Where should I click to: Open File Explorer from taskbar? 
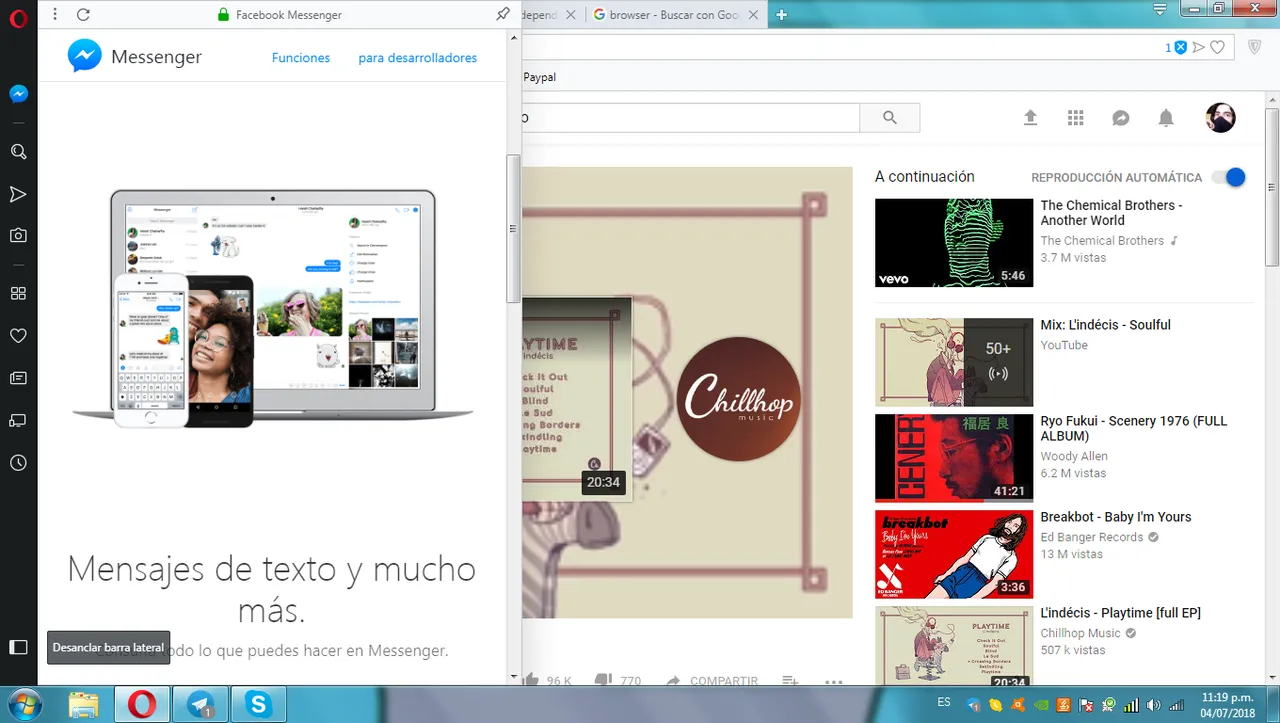coord(85,704)
